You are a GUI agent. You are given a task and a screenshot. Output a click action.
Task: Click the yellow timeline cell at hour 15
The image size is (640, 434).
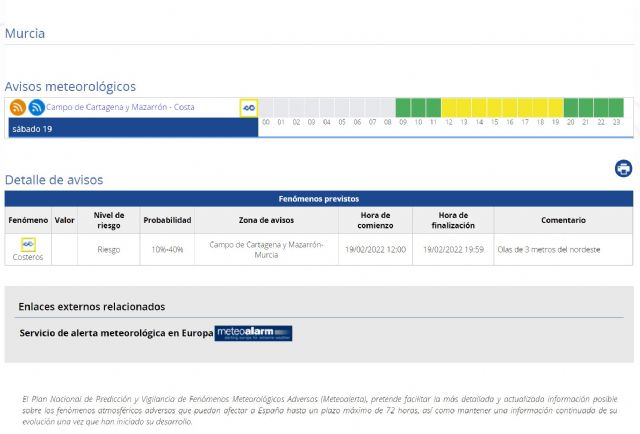click(x=495, y=107)
